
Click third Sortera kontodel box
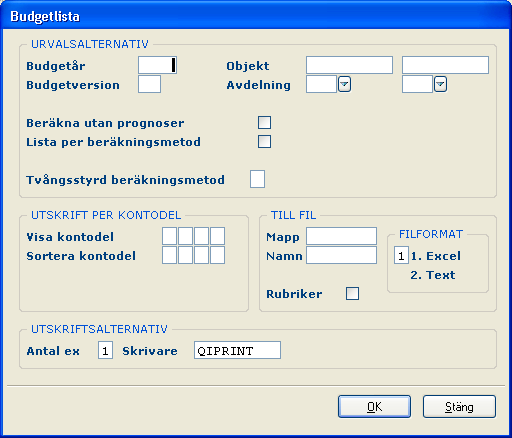click(x=201, y=255)
